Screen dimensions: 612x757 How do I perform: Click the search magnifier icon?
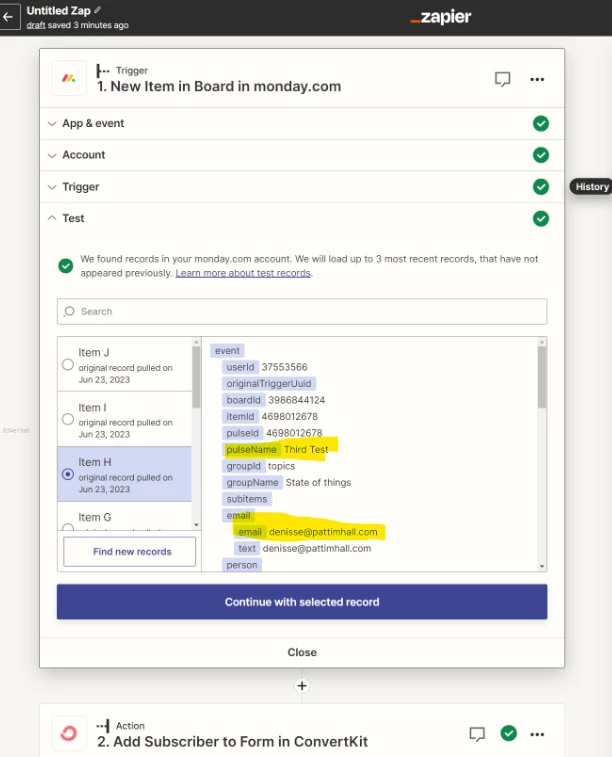click(x=70, y=311)
